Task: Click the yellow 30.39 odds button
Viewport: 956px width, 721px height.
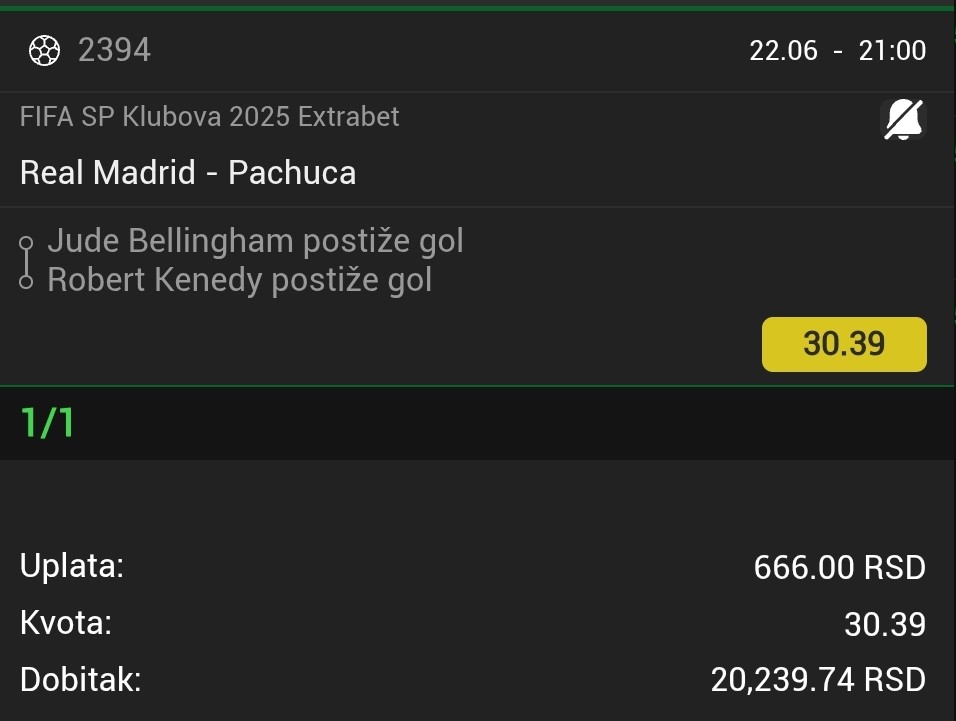Action: click(x=844, y=344)
